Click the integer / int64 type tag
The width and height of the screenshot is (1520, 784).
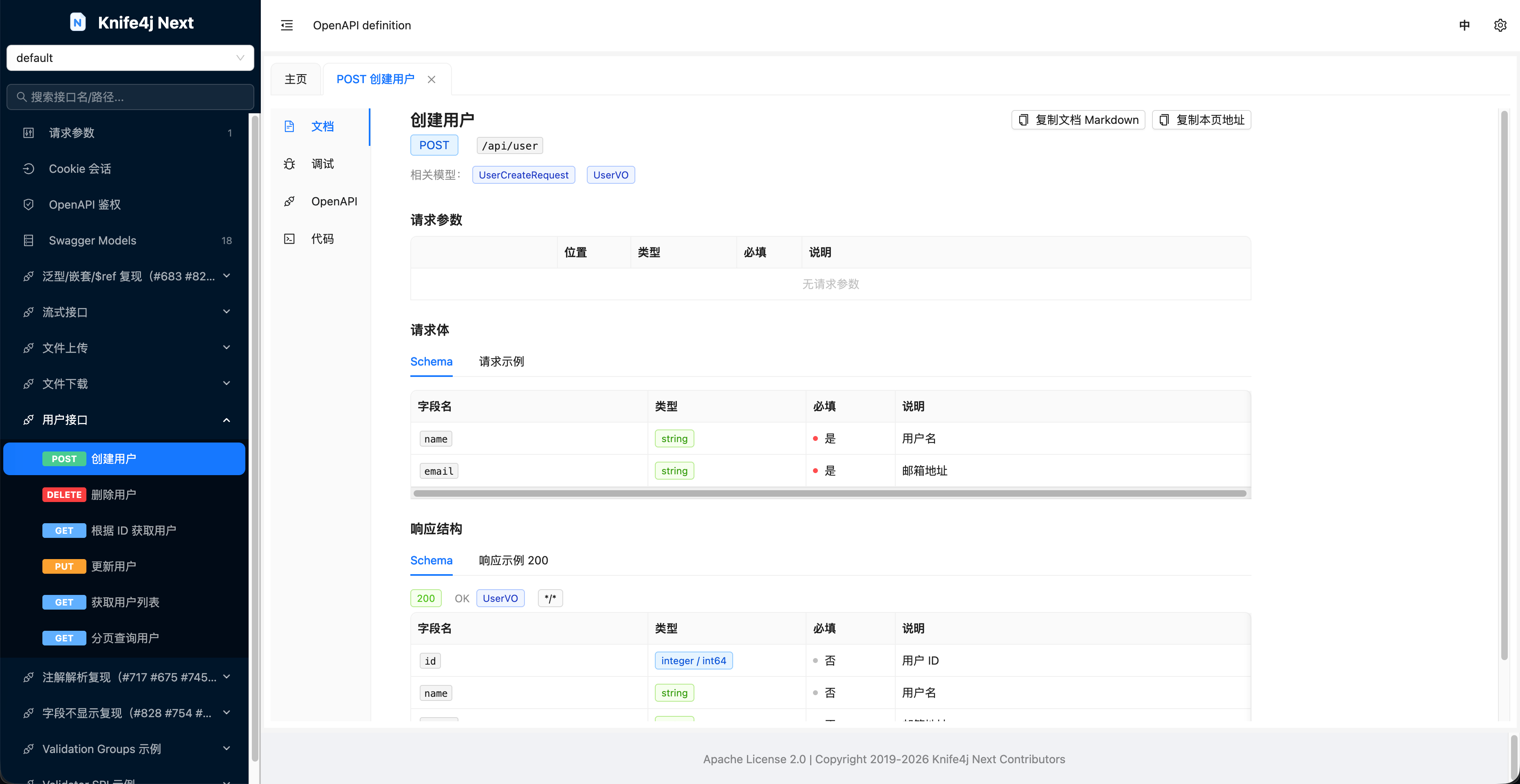coord(693,661)
